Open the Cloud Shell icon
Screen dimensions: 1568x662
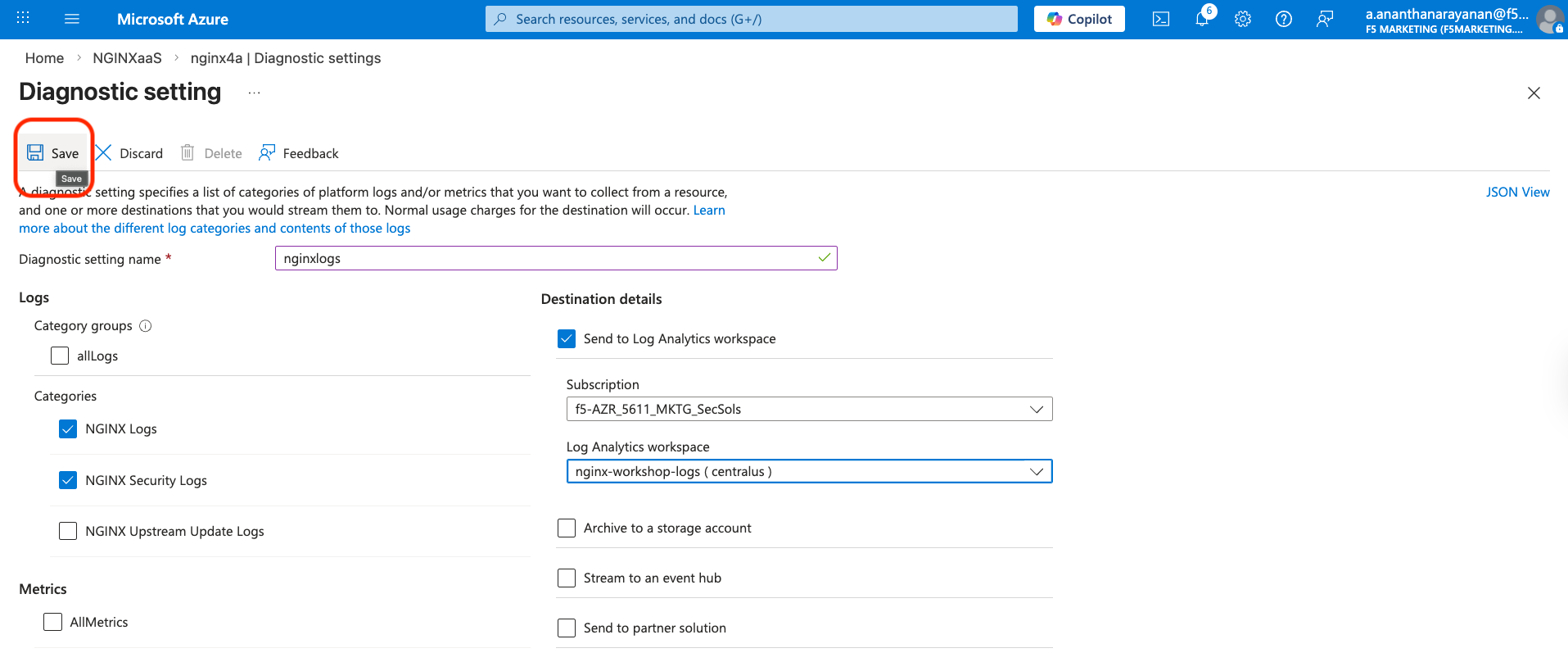[x=1161, y=19]
